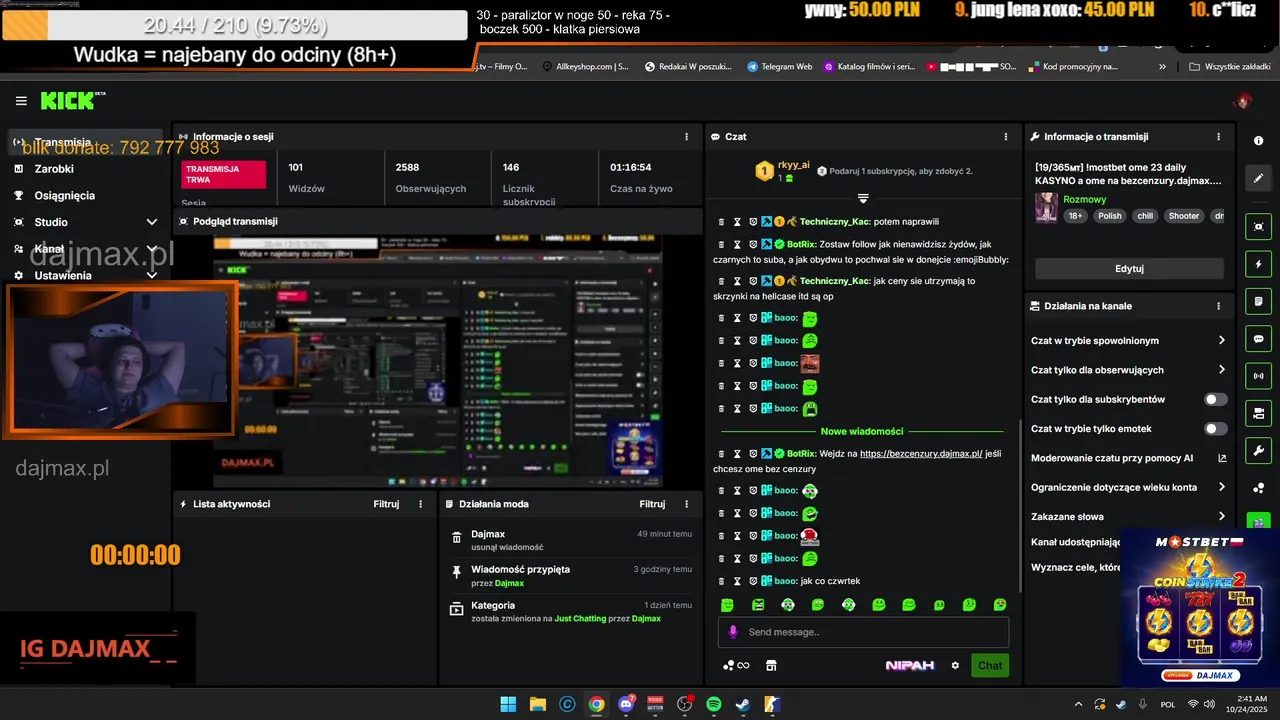Expand Zakazane słowa settings
The height and width of the screenshot is (720, 1280).
click(1222, 517)
